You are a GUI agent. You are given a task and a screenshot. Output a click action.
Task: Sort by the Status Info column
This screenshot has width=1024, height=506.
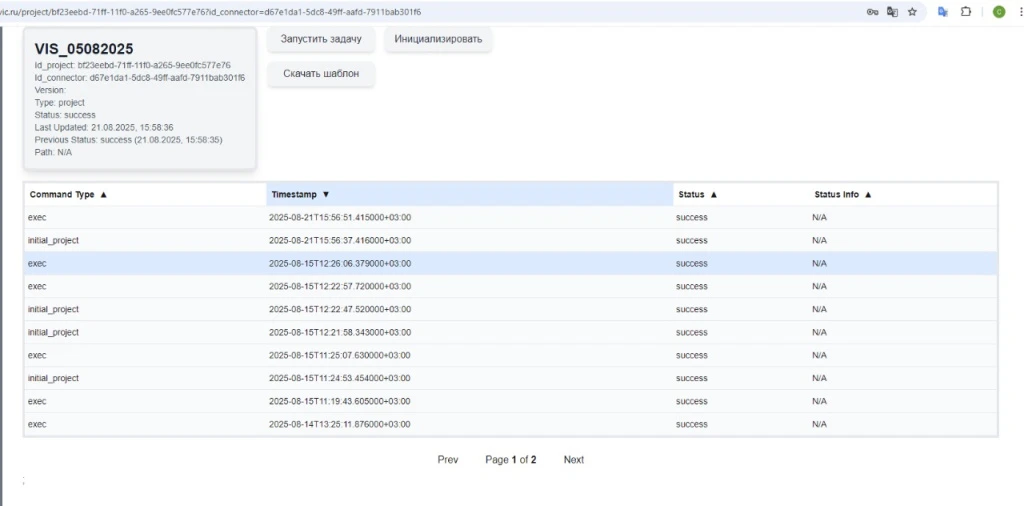tap(867, 195)
